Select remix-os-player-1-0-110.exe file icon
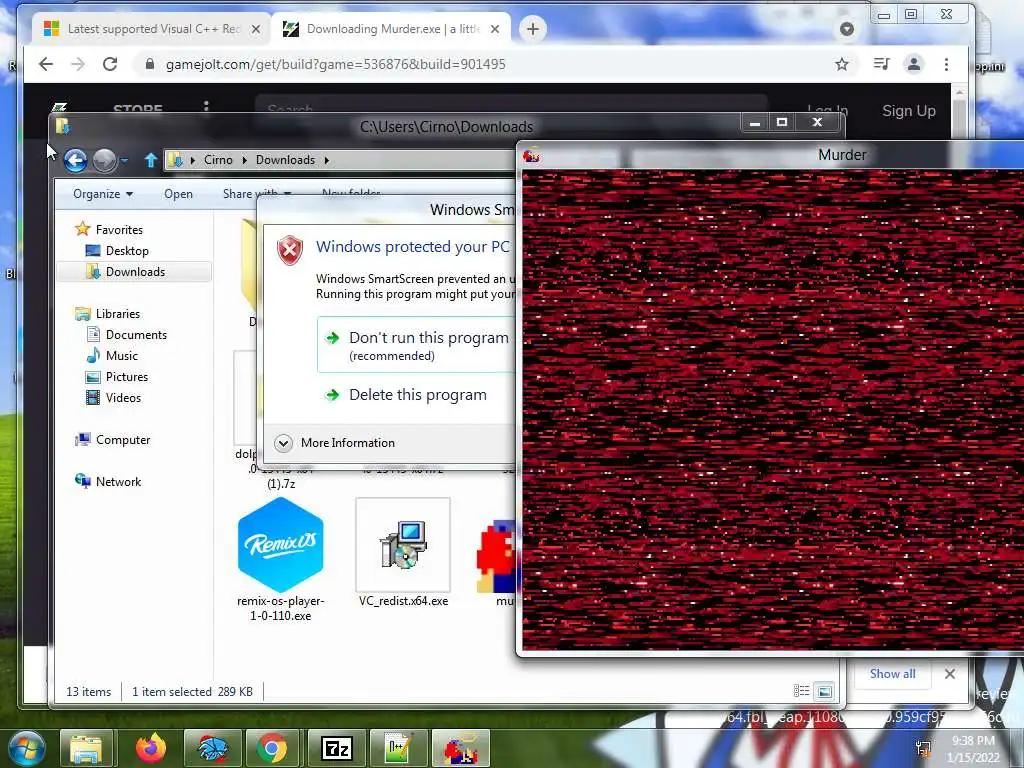Image resolution: width=1024 pixels, height=768 pixels. coord(281,545)
